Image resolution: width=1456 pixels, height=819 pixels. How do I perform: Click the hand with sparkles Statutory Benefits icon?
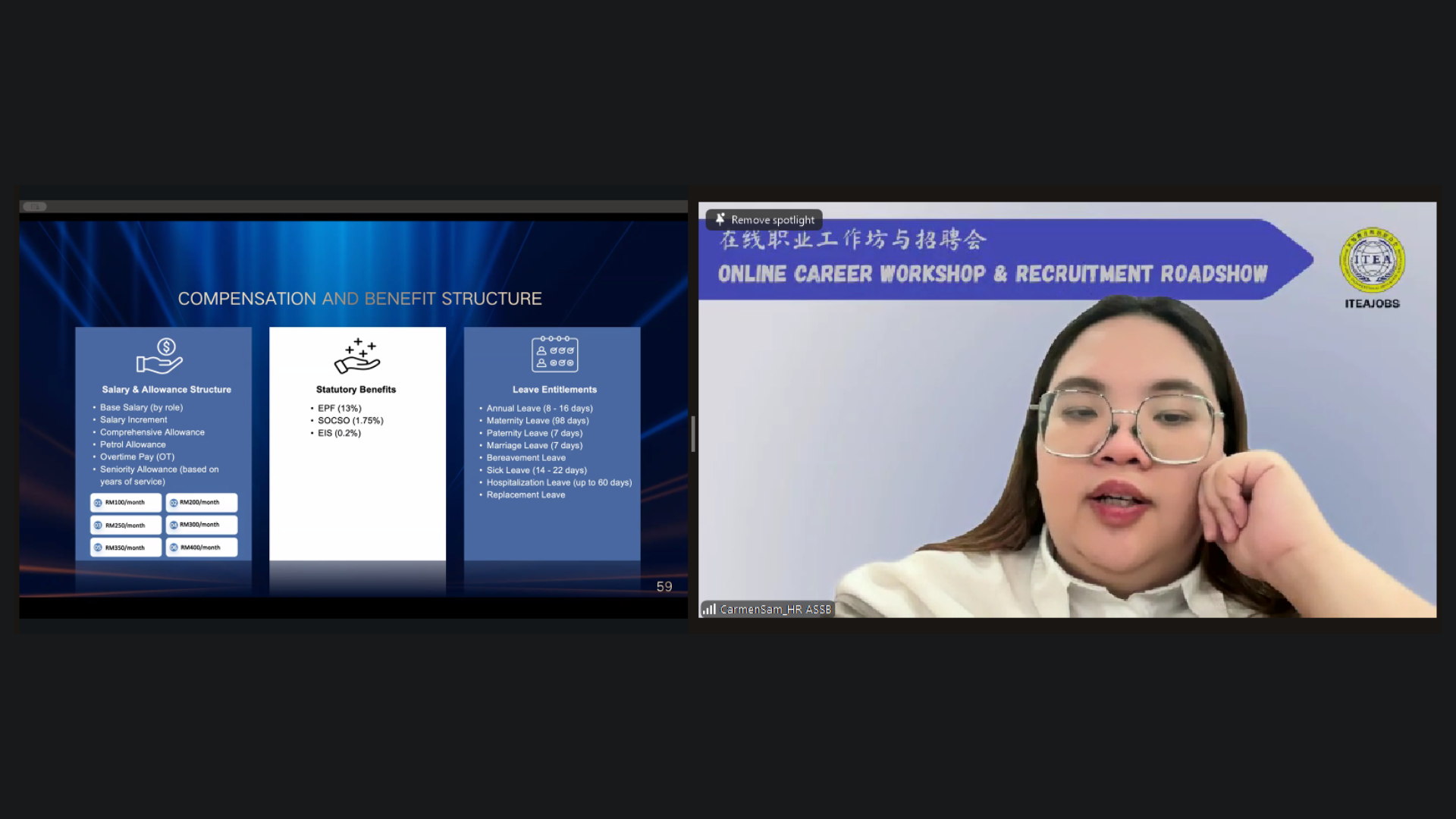click(357, 356)
